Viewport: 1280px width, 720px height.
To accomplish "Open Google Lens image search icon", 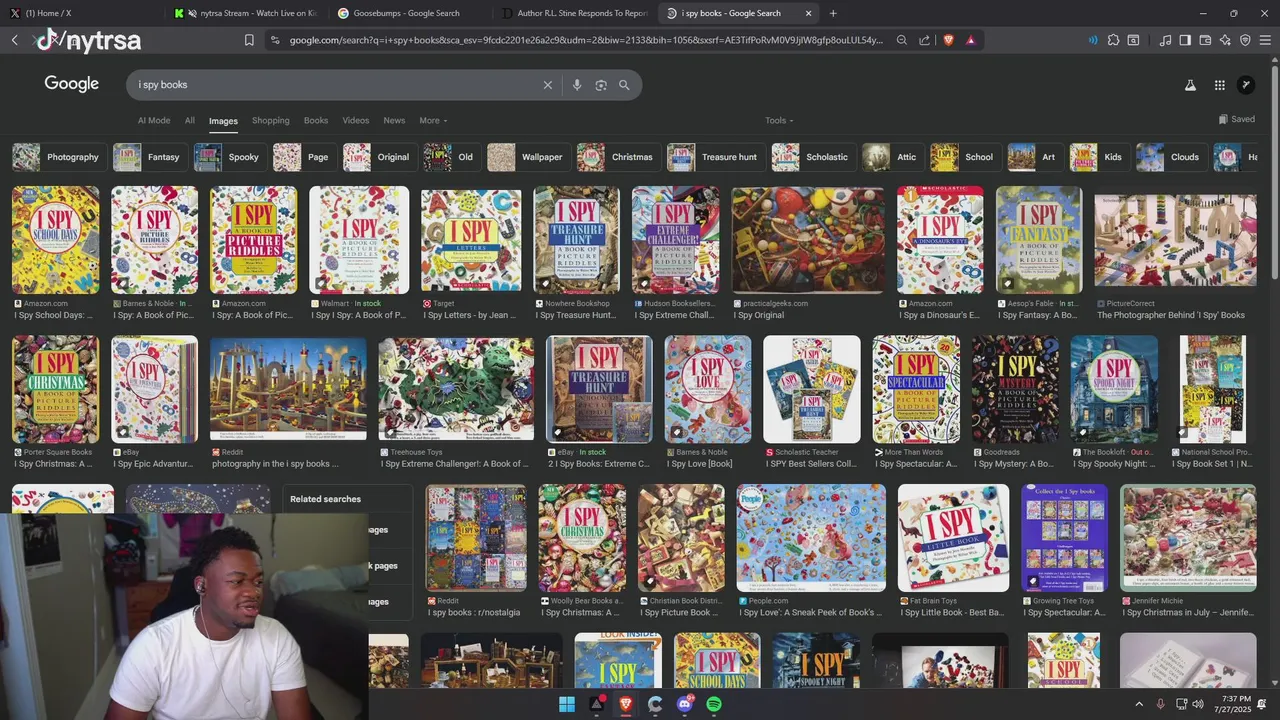I will tap(601, 85).
